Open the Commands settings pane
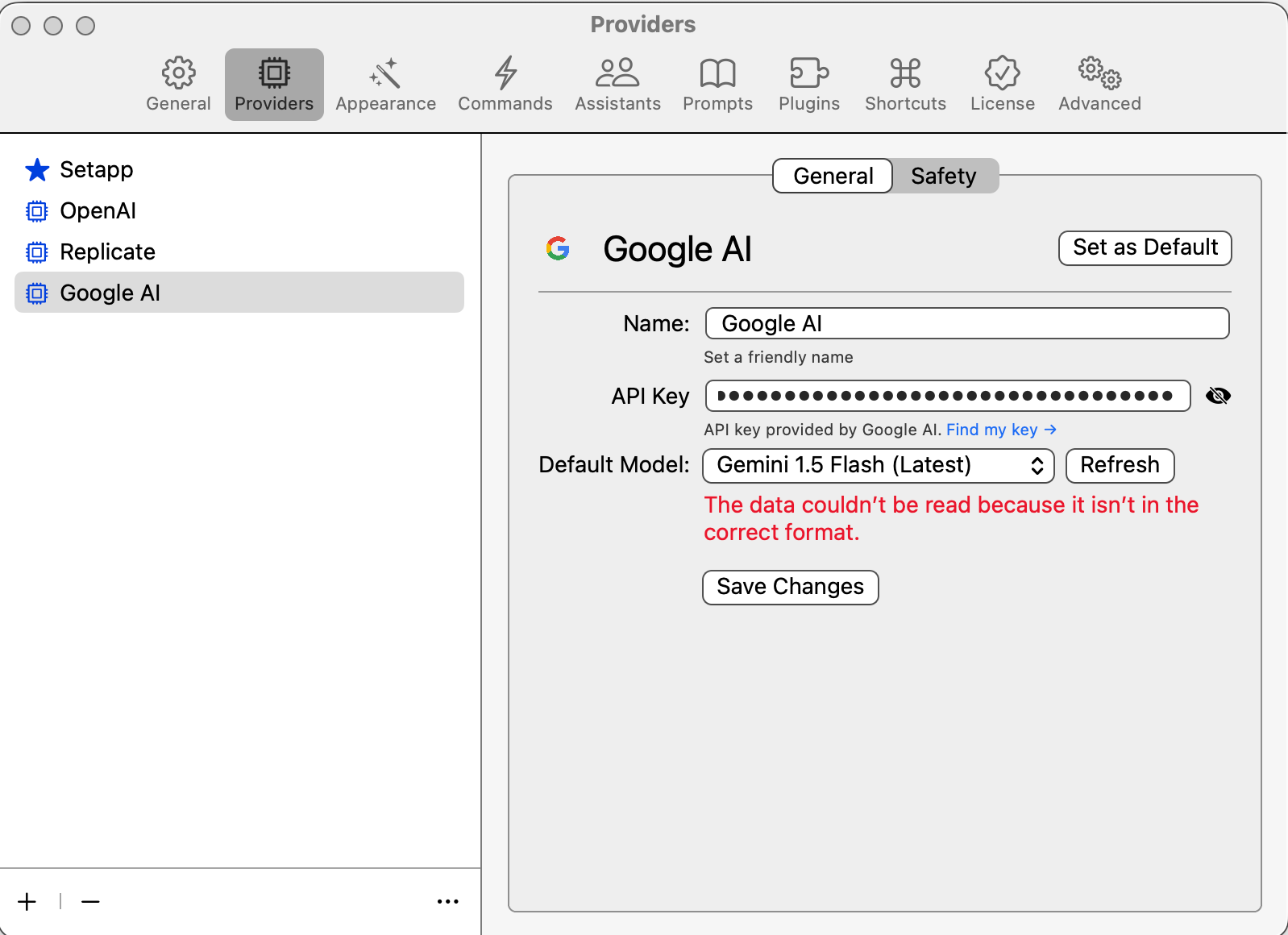 click(505, 85)
